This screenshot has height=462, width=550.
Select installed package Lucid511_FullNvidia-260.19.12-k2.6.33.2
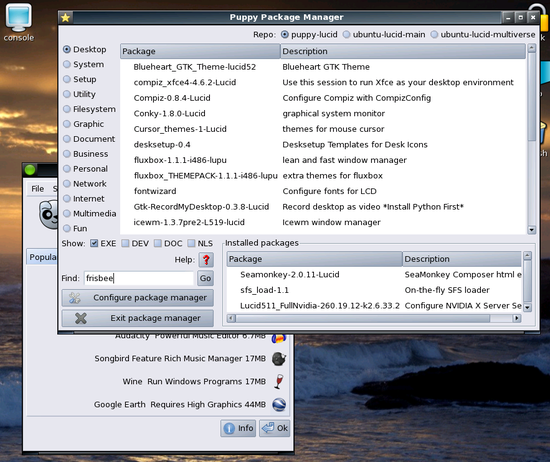click(375, 306)
